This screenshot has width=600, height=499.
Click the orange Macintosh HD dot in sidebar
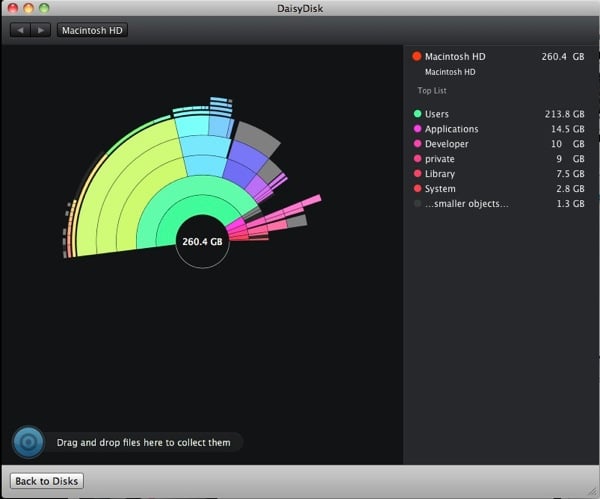pyautogui.click(x=417, y=56)
